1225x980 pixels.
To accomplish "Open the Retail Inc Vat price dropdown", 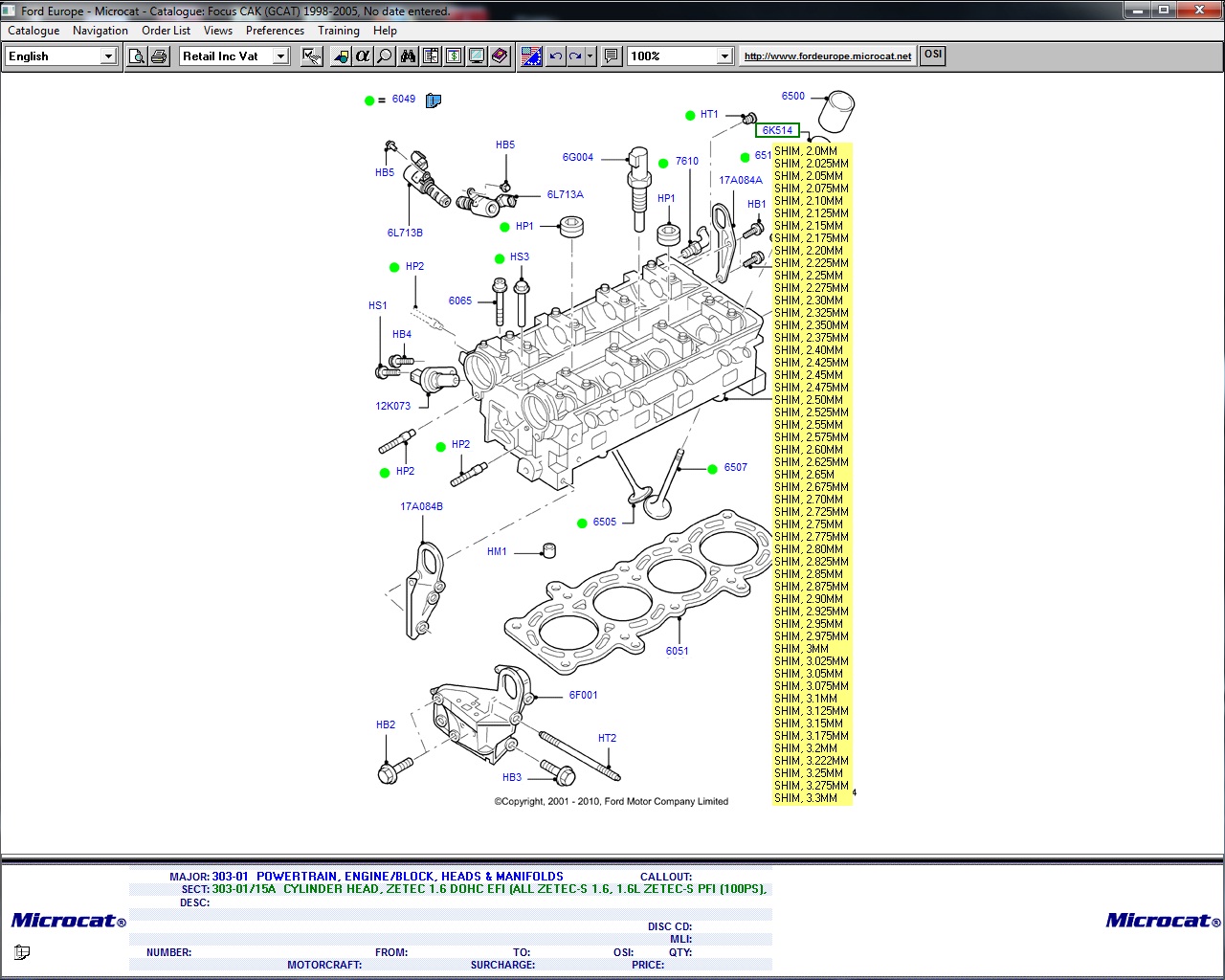I will tap(280, 56).
